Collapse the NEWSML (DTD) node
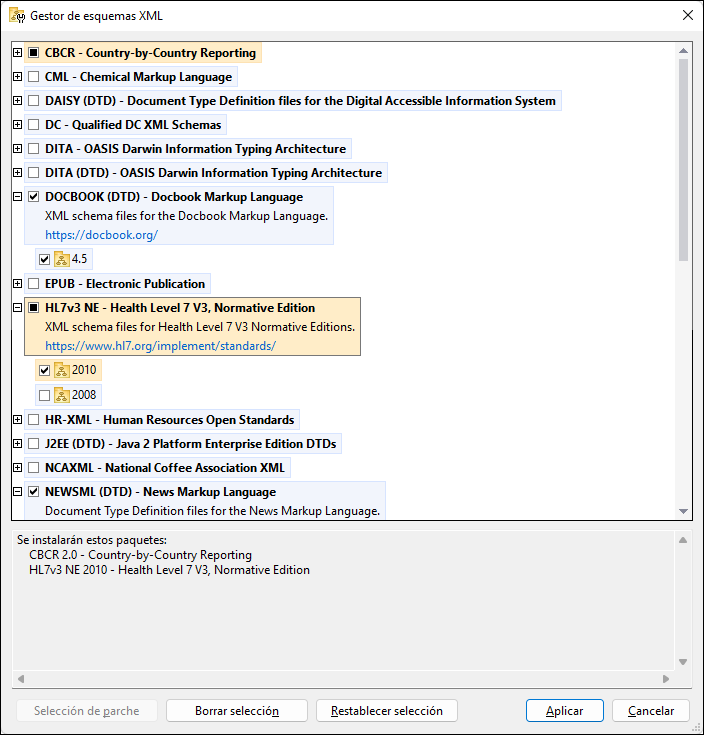The height and width of the screenshot is (735, 704). click(18, 492)
